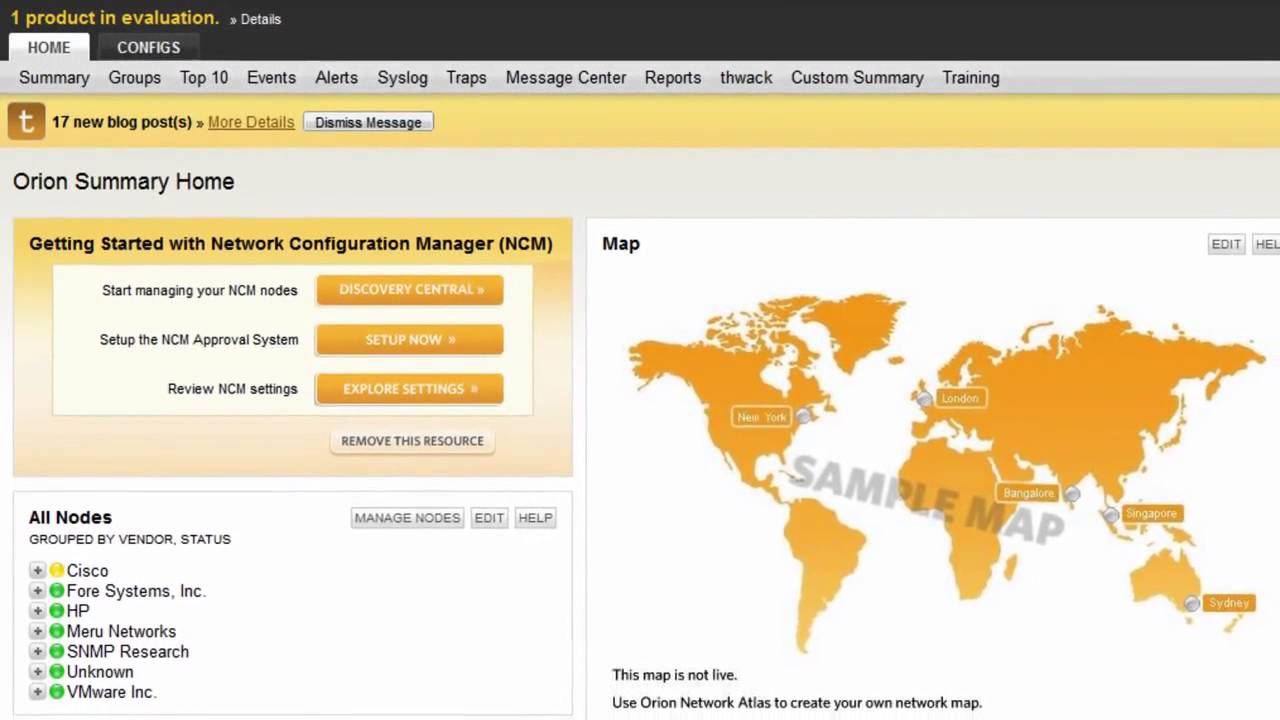Expand the VMware Inc. group
1280x720 pixels.
click(x=37, y=692)
